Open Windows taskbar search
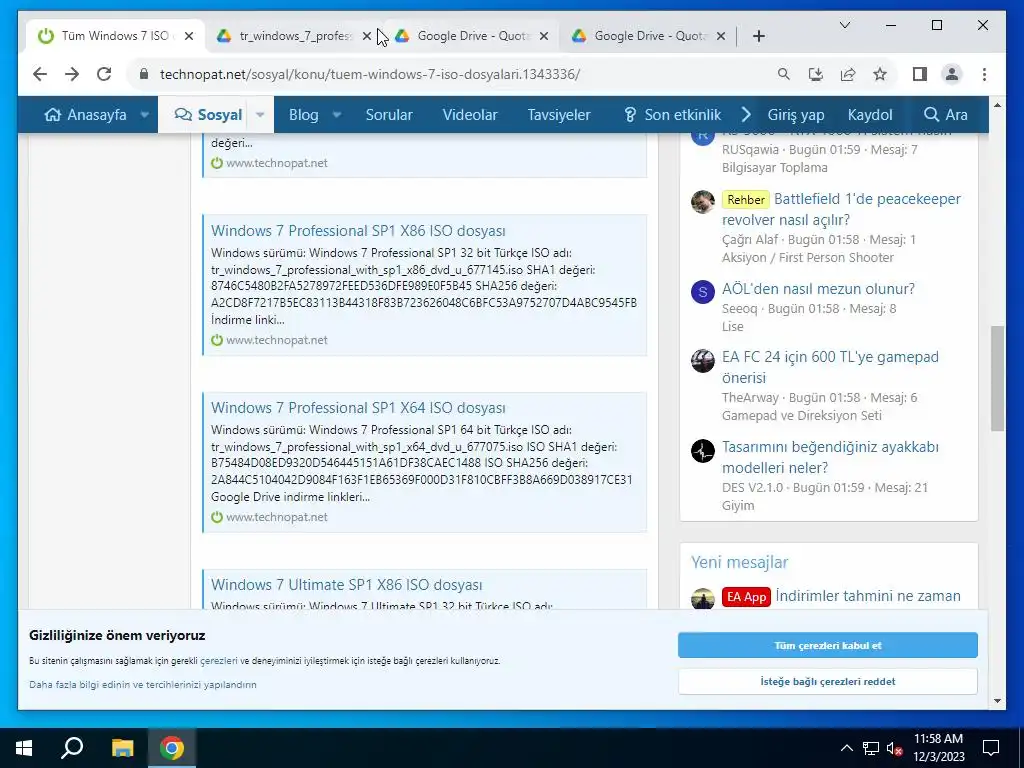 pos(72,748)
